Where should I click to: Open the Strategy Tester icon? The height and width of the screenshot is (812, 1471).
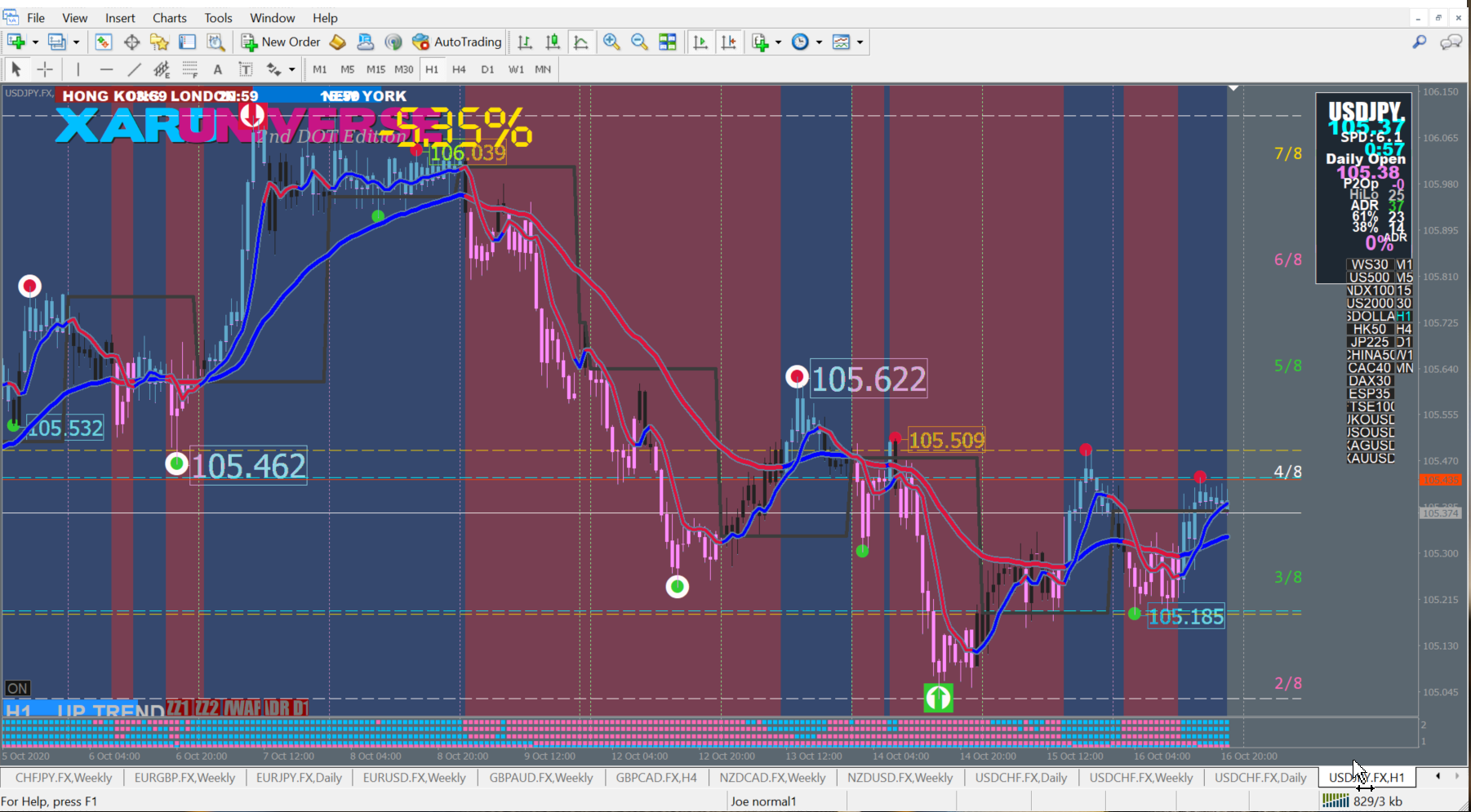point(216,42)
